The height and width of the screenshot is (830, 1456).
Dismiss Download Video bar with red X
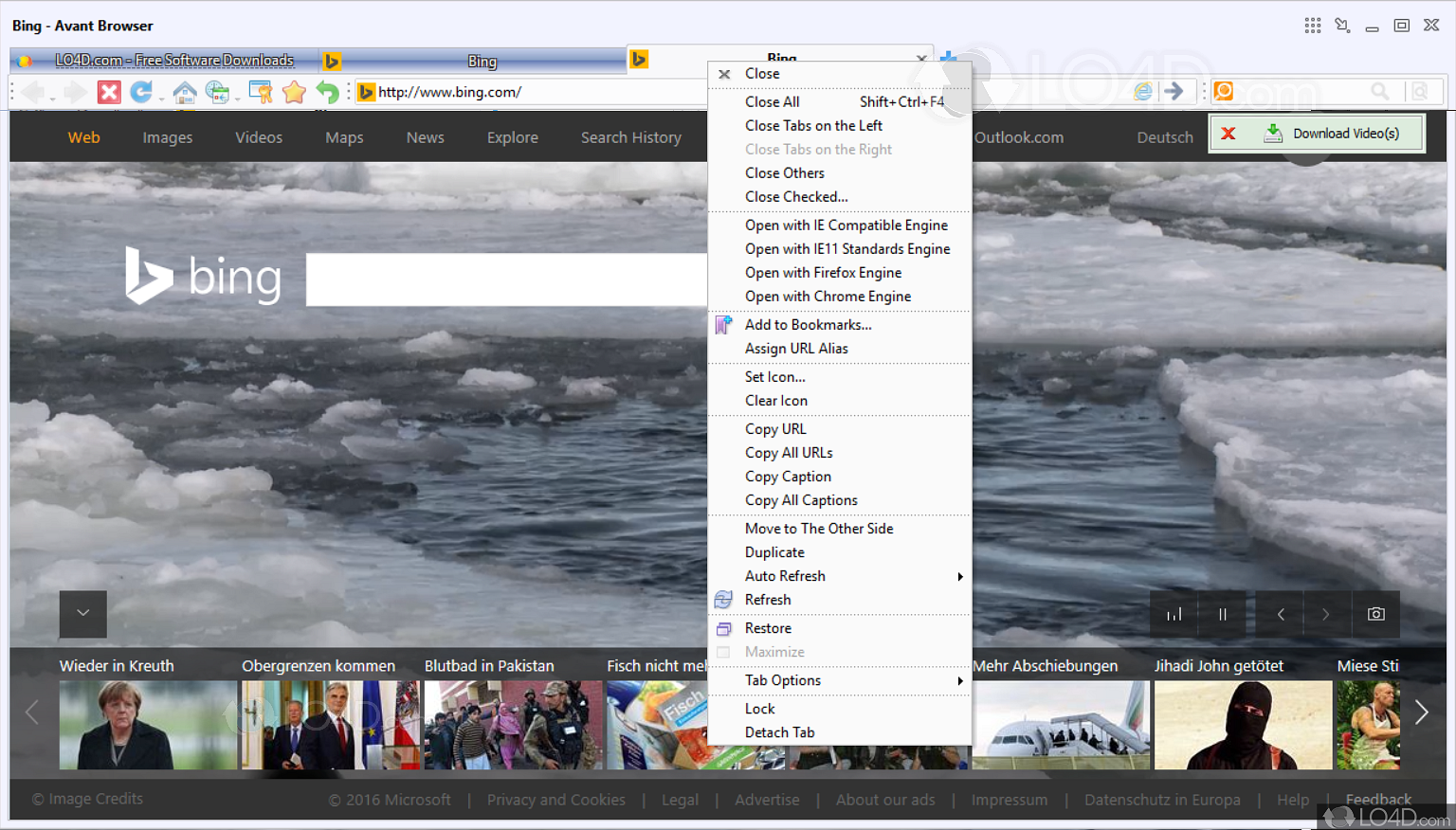click(1228, 134)
